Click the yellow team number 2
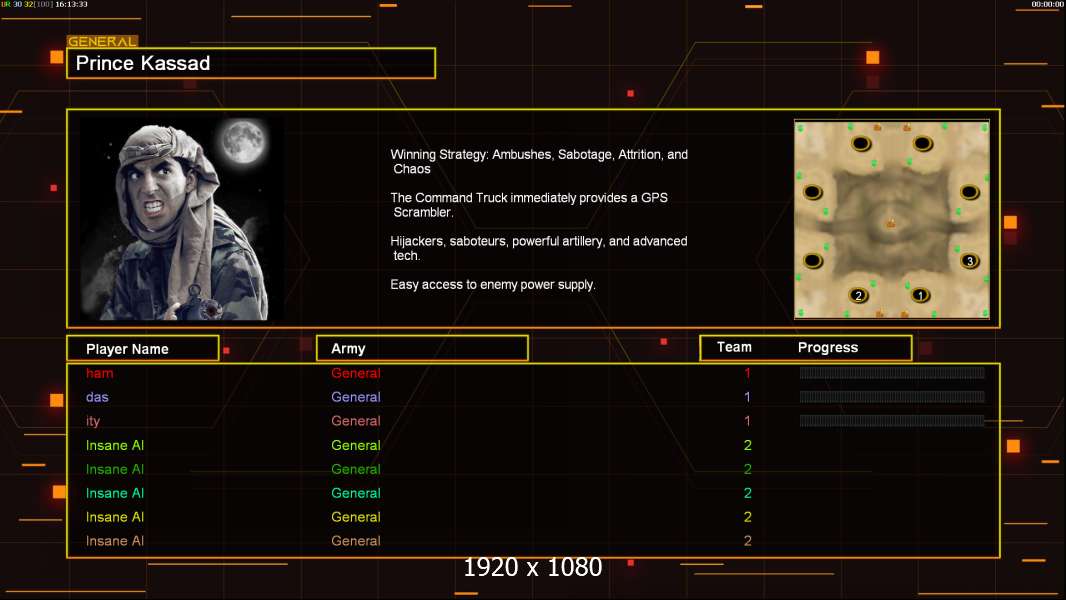 (747, 517)
